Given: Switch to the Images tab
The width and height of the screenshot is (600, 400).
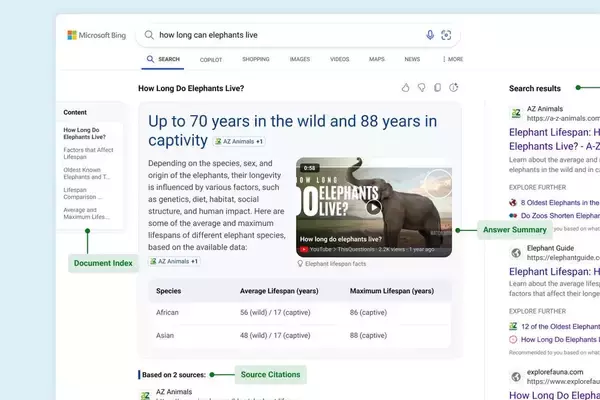Looking at the screenshot, I should [x=300, y=59].
